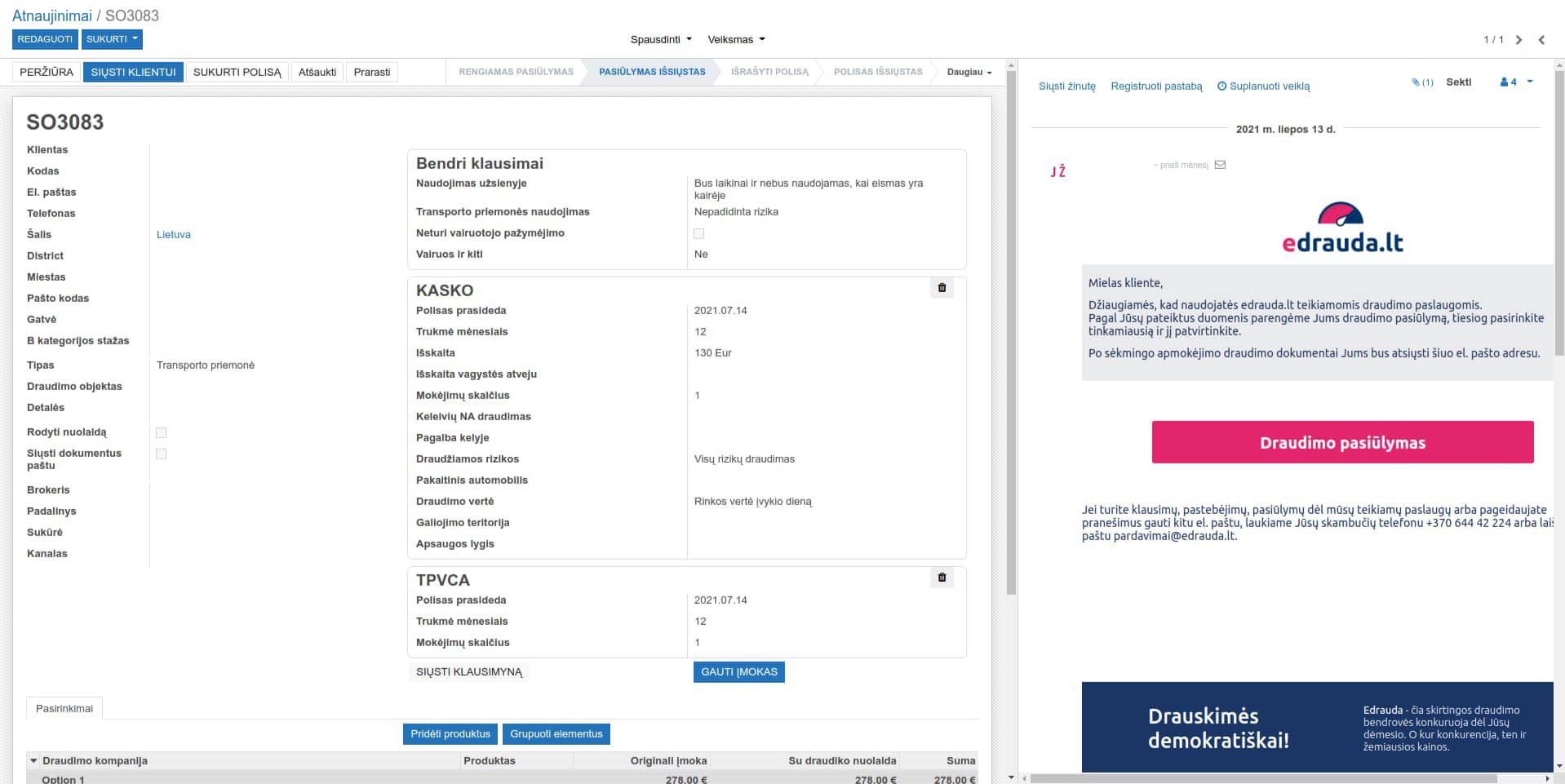Screen dimensions: 1565x784
Task: Expand the Veiksmas menu
Action: [735, 38]
